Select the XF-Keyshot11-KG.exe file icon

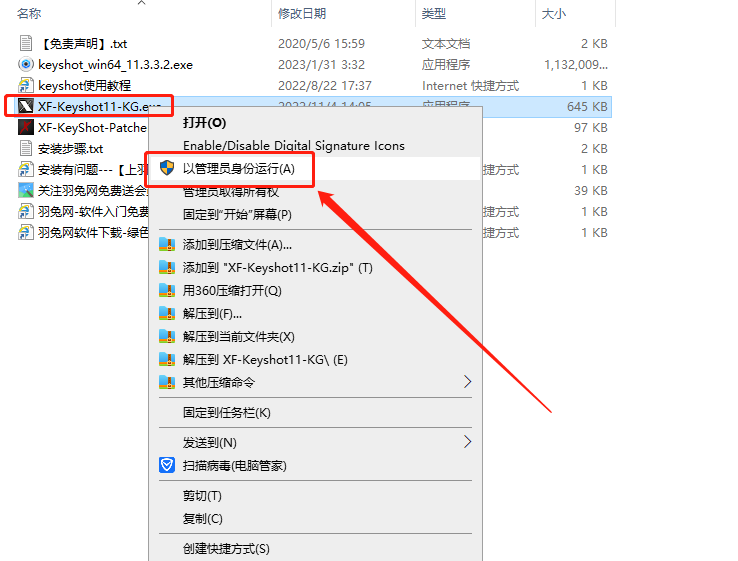click(26, 106)
